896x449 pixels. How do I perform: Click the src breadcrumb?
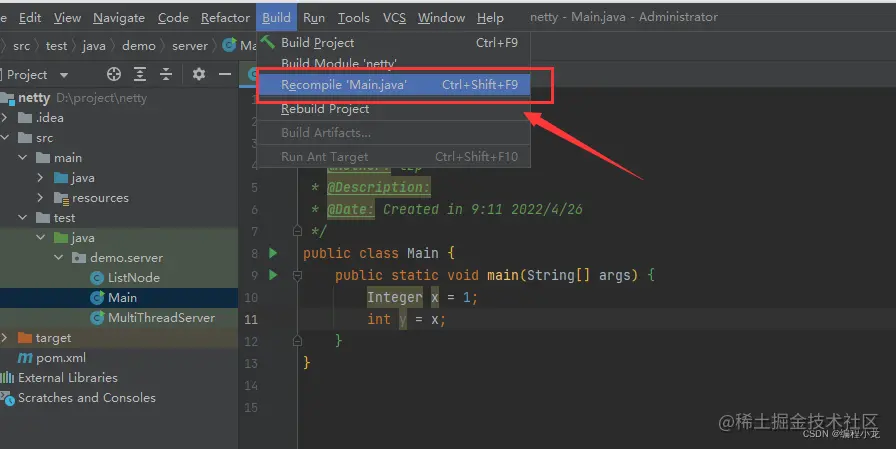[22, 46]
